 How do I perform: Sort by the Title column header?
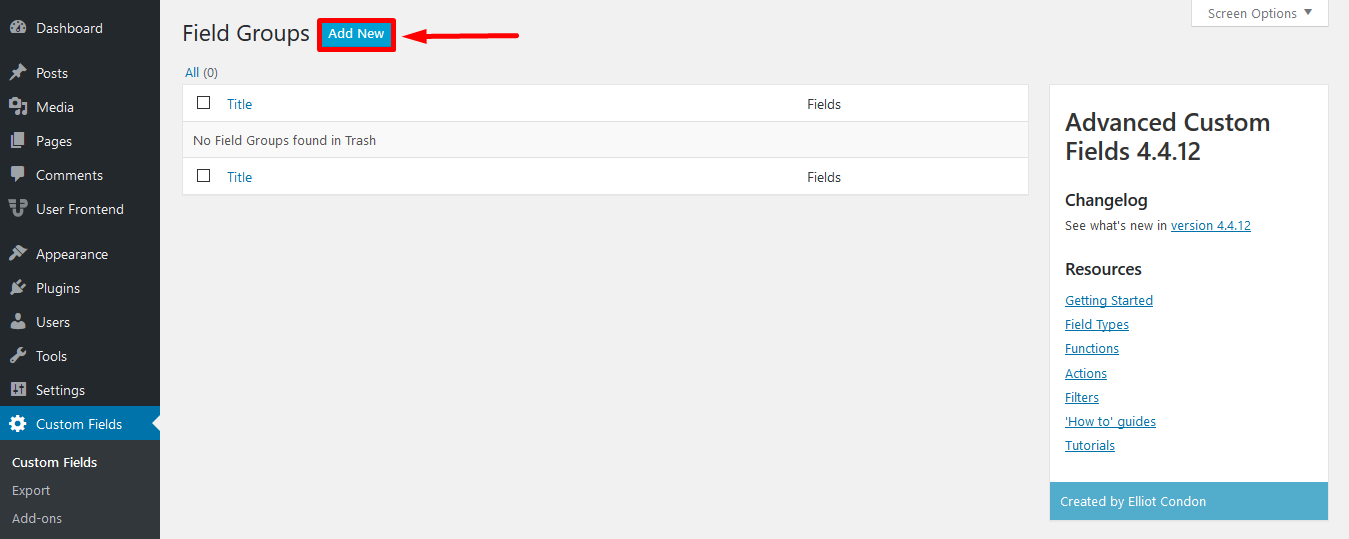pyautogui.click(x=239, y=104)
